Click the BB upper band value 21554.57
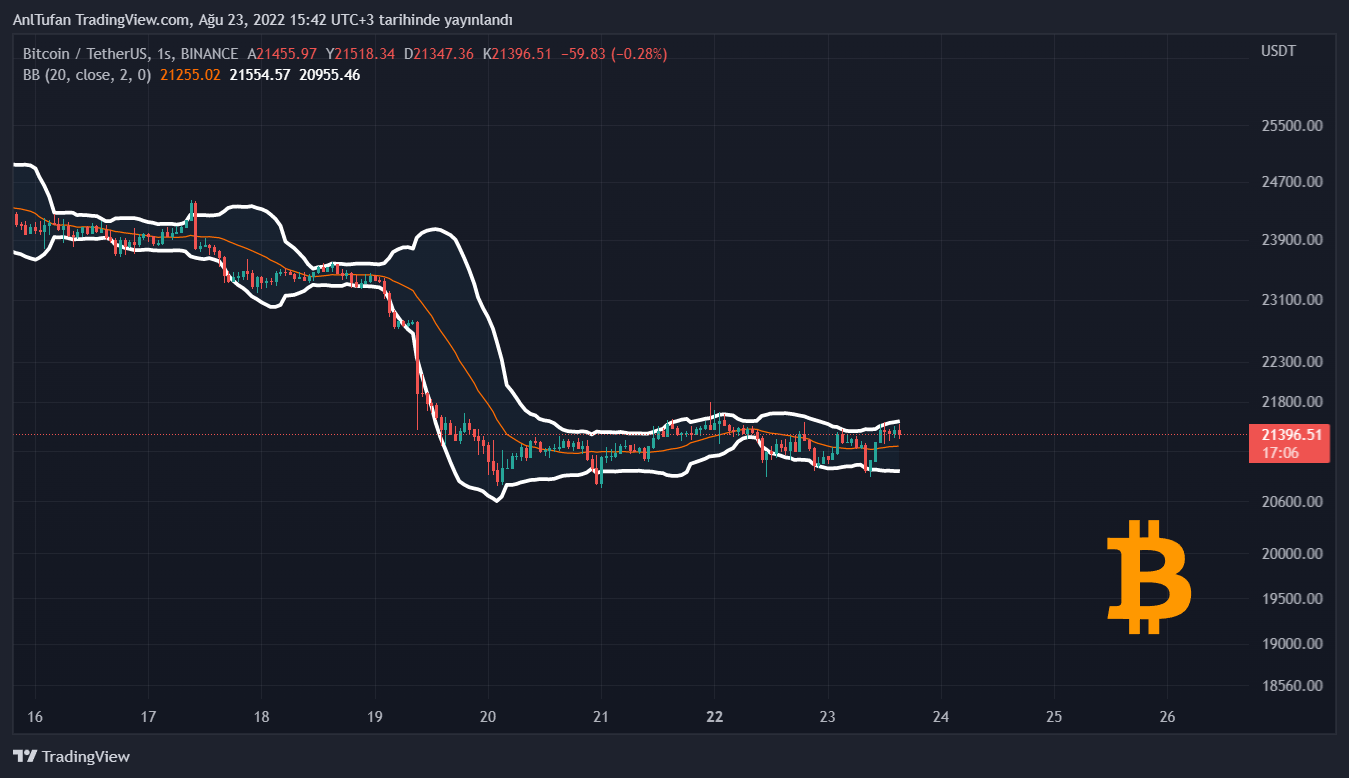1349x778 pixels. [x=259, y=74]
